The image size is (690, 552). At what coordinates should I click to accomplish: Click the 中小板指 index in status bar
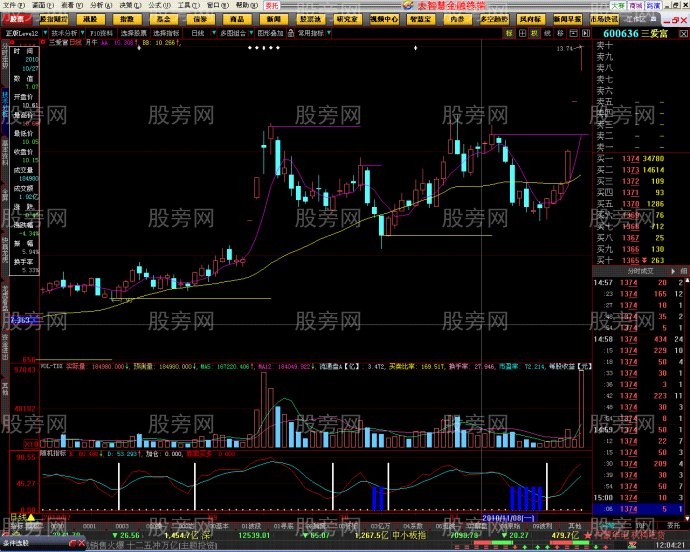click(x=409, y=535)
